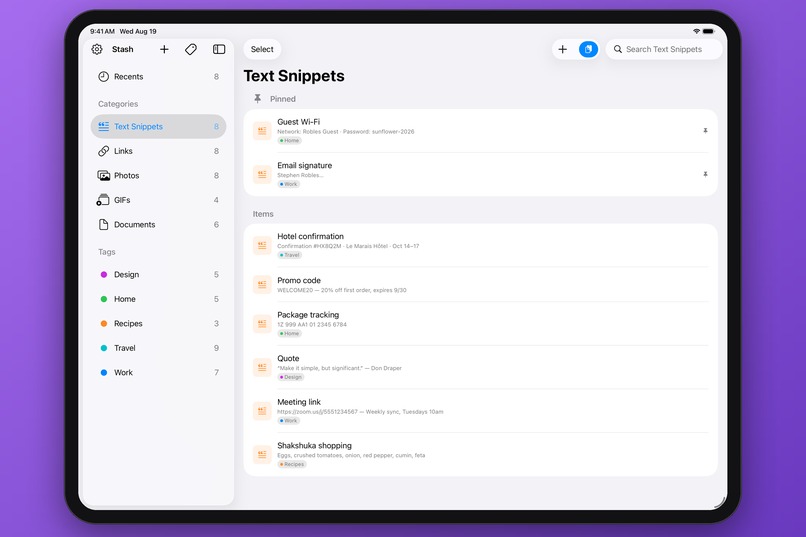Click the GIFs icon in sidebar
This screenshot has width=806, height=537.
[103, 200]
